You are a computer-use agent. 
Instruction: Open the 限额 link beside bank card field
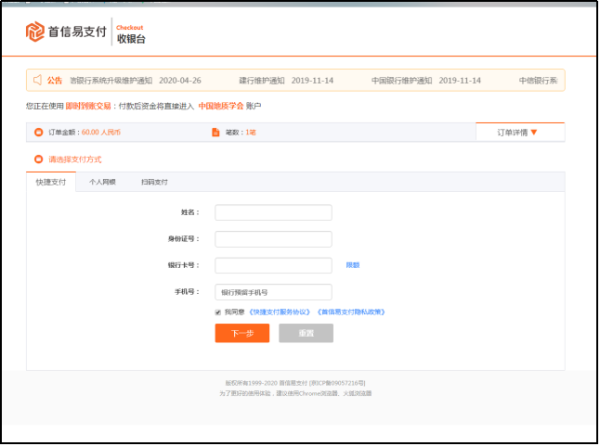pos(352,265)
